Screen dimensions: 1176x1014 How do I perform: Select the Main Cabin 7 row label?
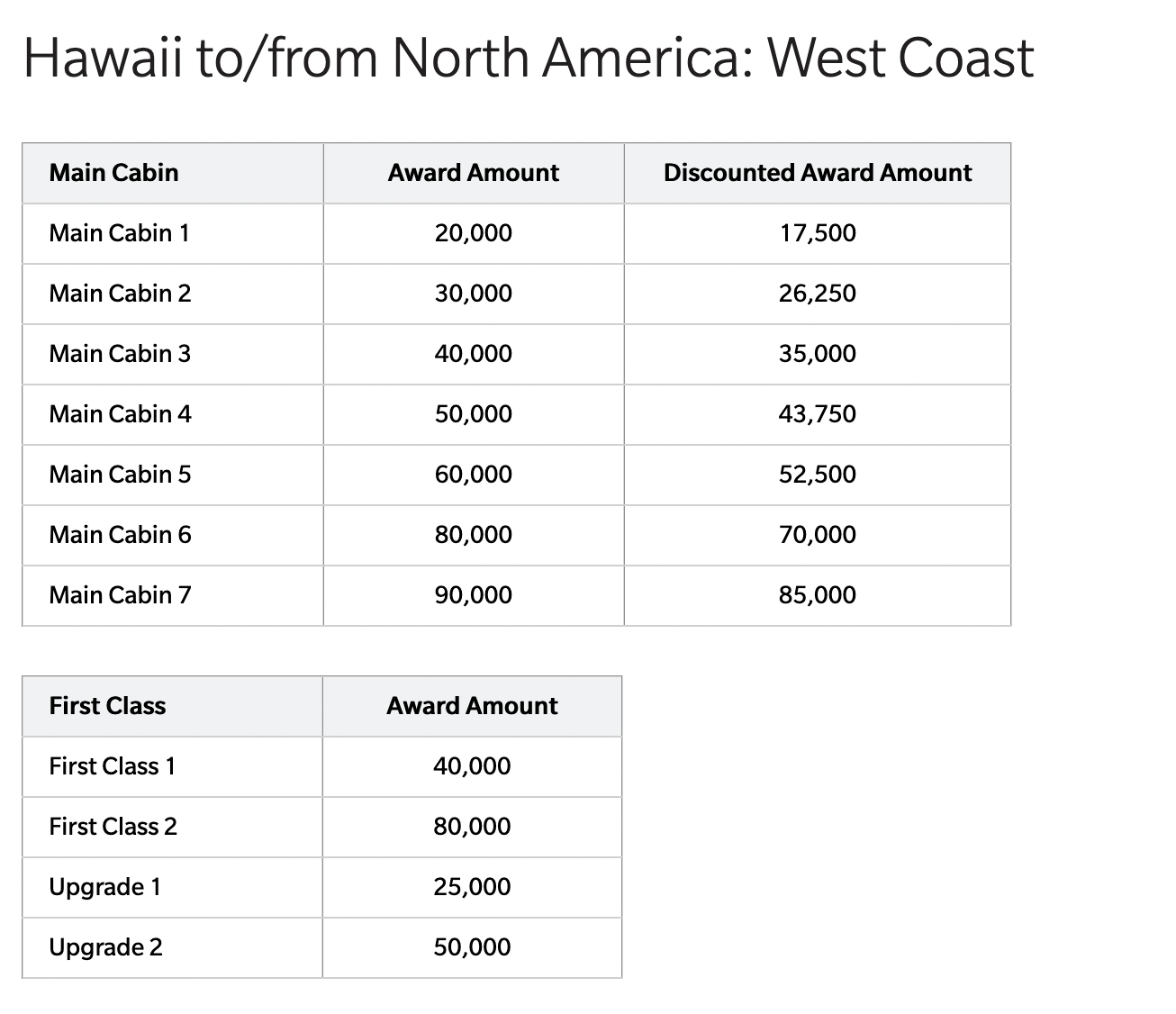click(120, 595)
